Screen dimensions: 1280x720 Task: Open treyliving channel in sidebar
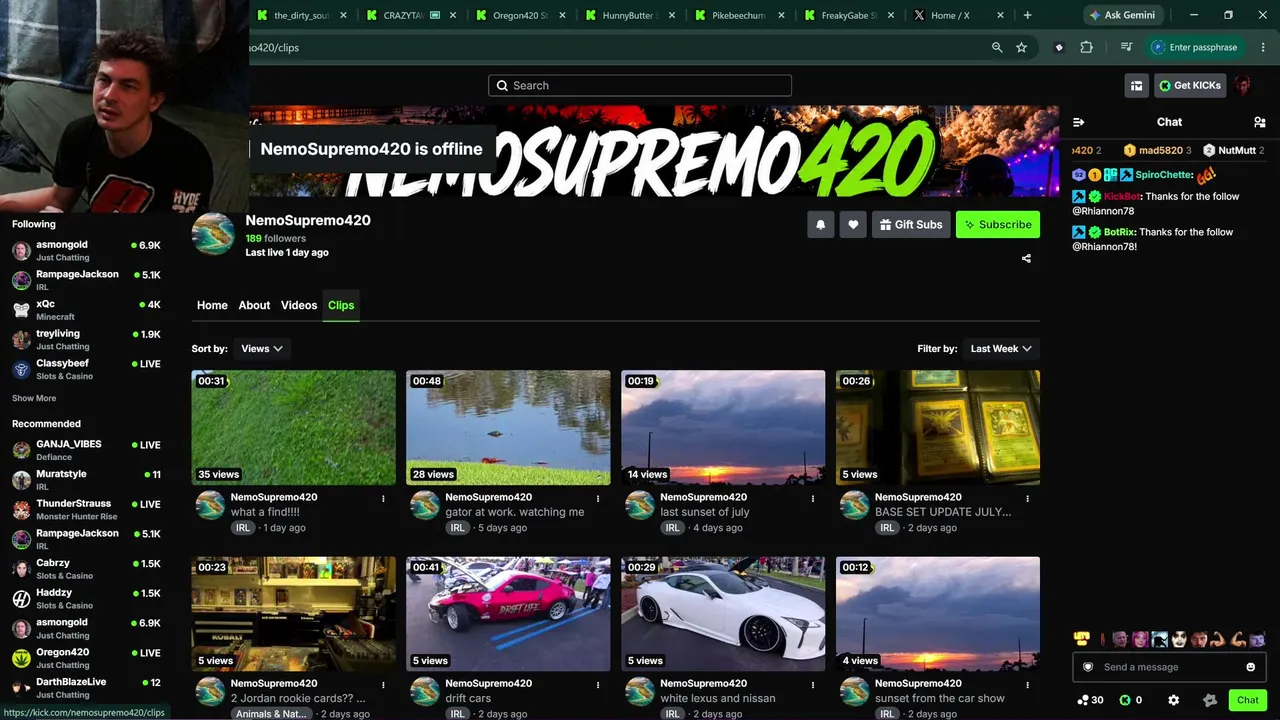(x=86, y=339)
